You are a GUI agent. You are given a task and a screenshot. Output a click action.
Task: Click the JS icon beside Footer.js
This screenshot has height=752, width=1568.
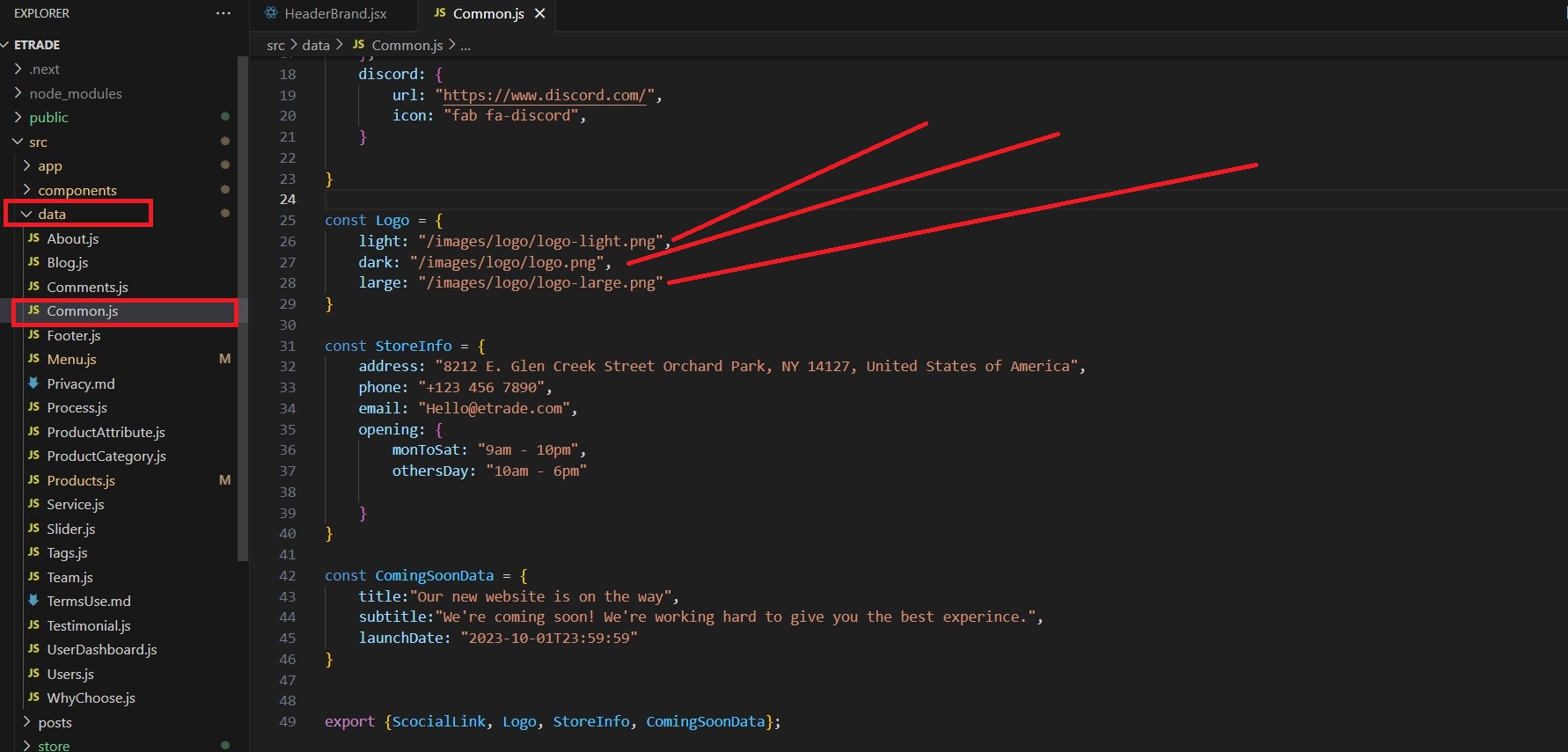tap(33, 334)
